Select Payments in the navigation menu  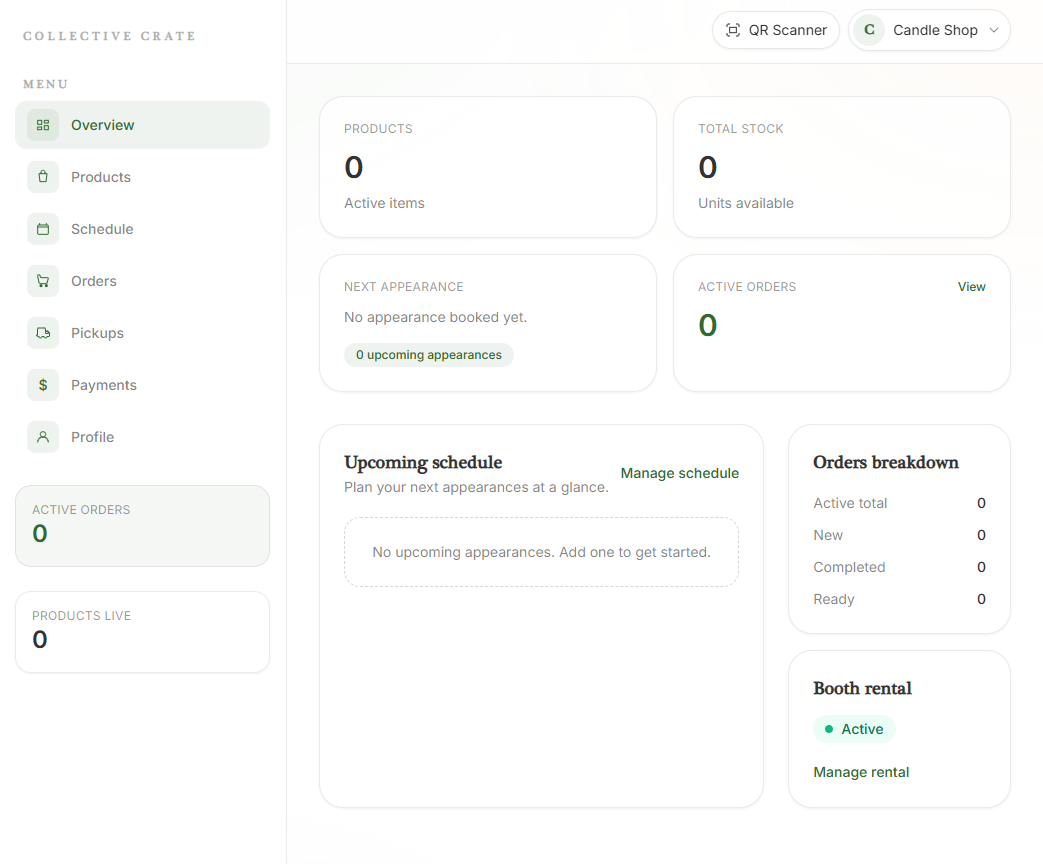[x=105, y=384]
